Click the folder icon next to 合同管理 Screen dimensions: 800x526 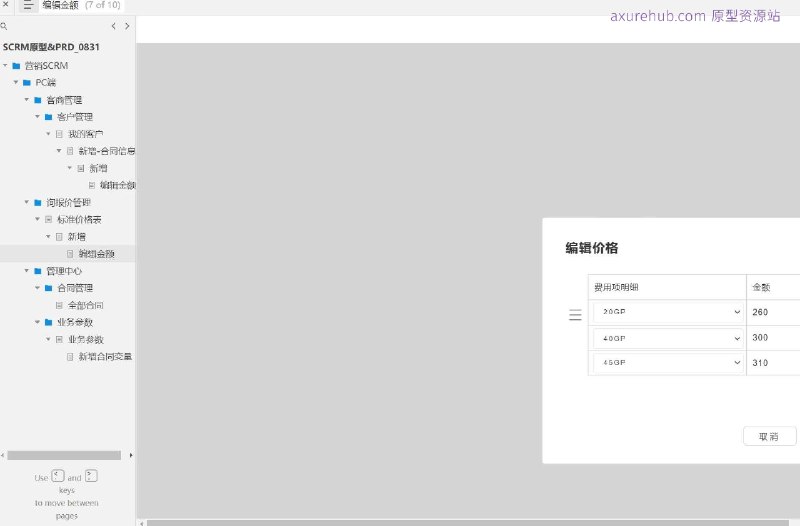[x=48, y=288]
